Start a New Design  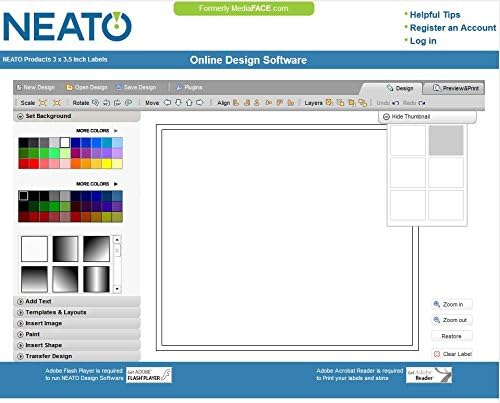pyautogui.click(x=36, y=87)
